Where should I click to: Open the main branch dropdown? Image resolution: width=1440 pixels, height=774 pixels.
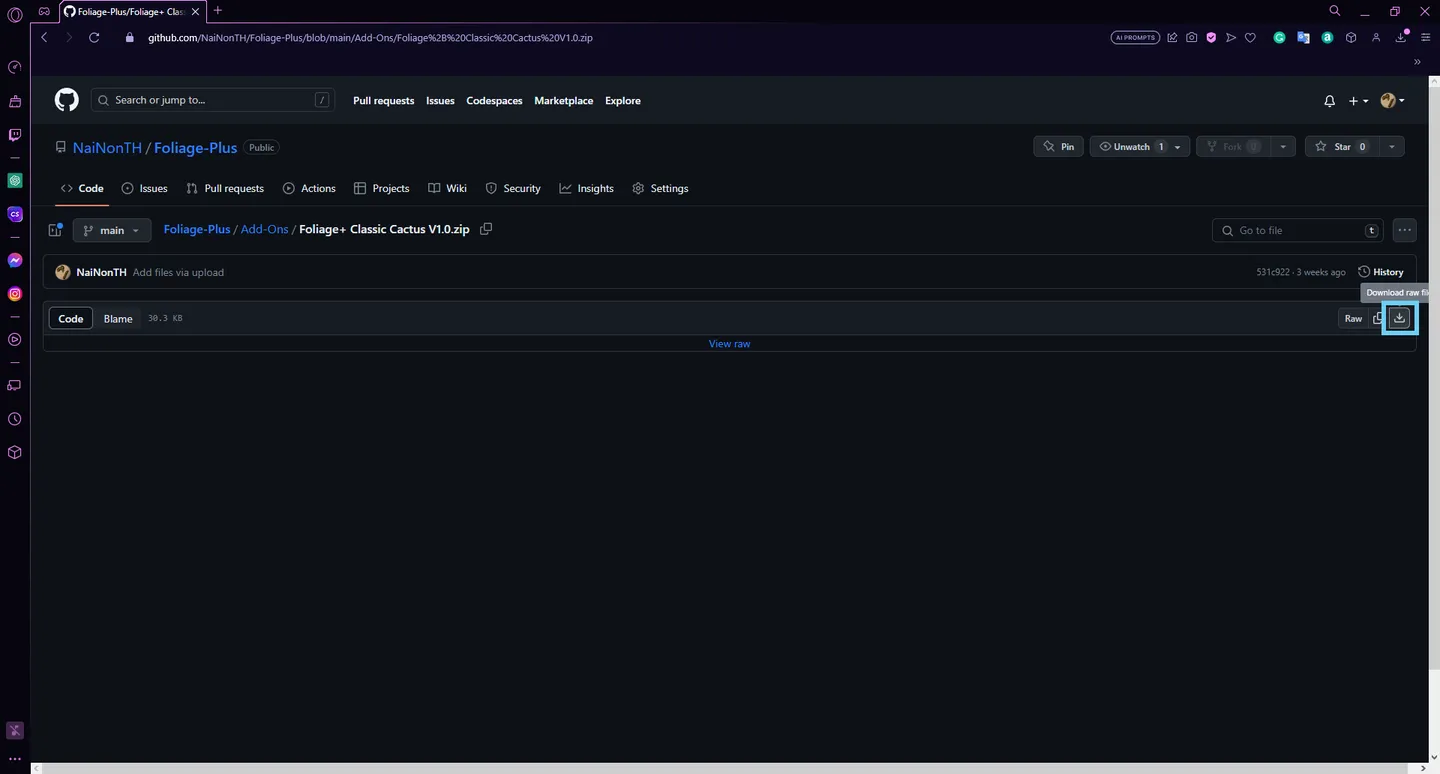(x=112, y=230)
